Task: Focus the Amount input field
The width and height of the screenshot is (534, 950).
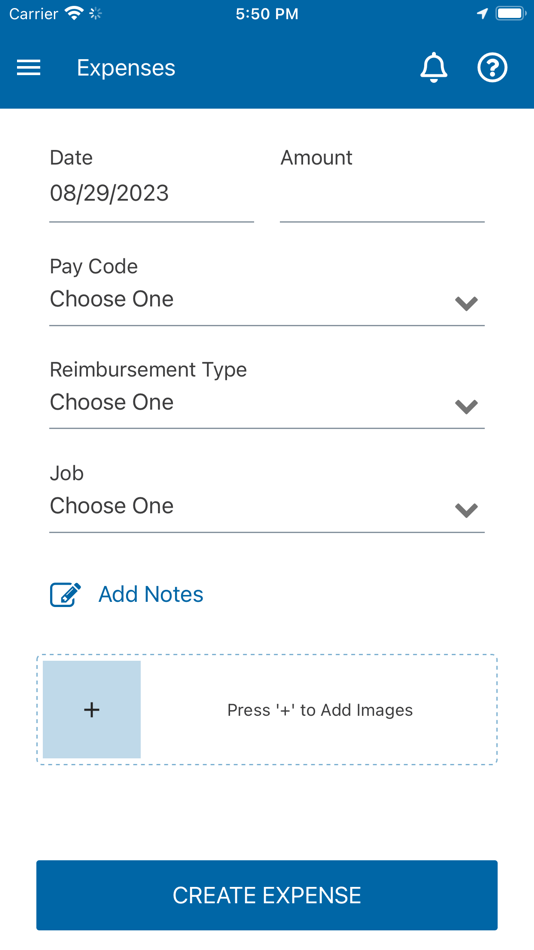Action: 382,195
